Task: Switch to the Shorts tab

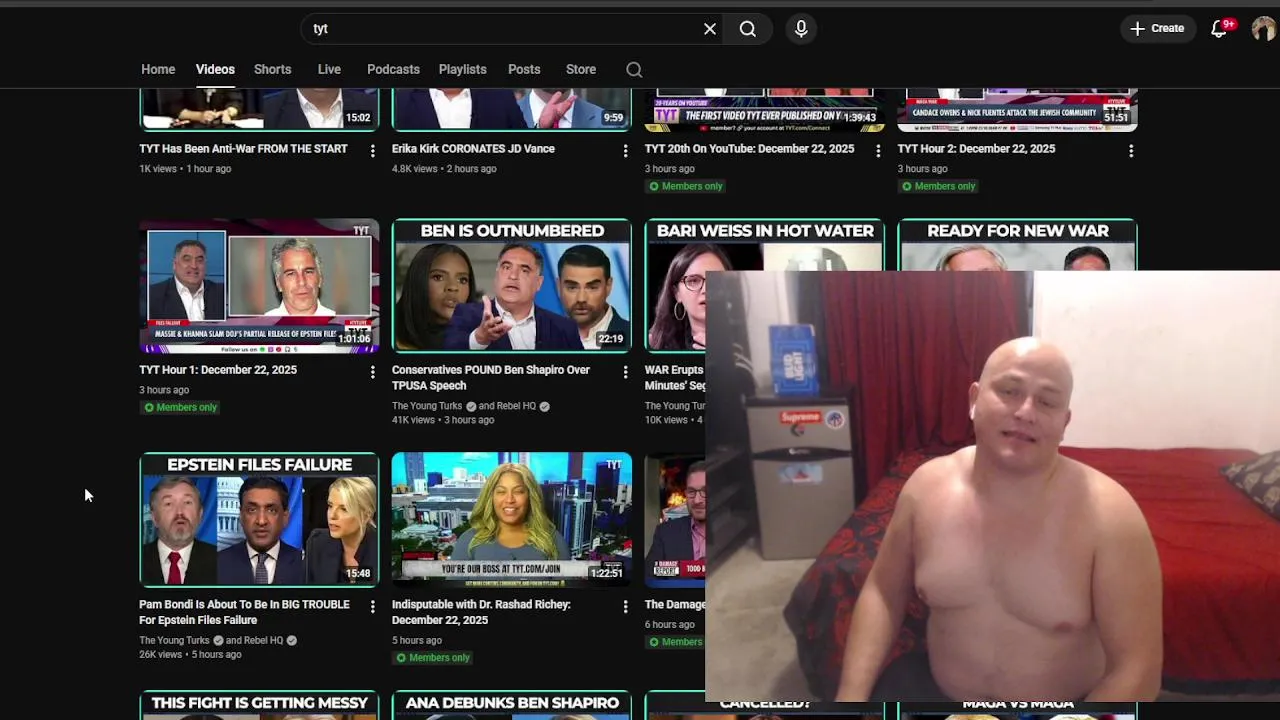Action: point(272,69)
